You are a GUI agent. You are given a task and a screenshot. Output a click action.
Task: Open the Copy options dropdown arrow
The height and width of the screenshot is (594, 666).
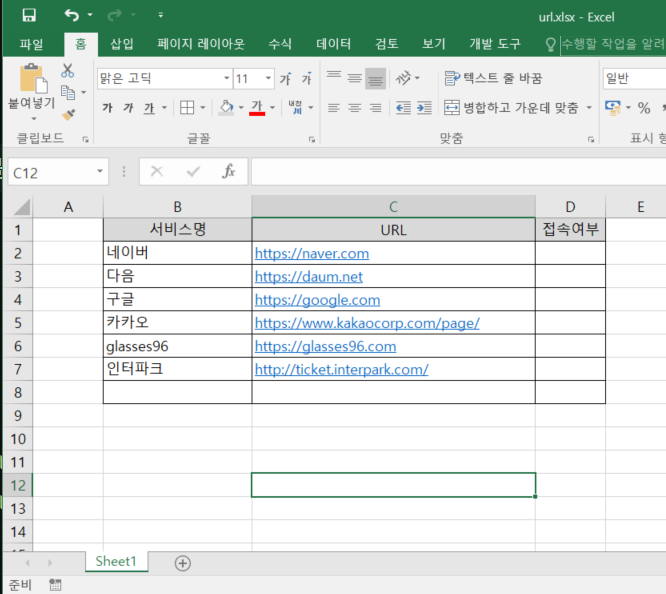[x=84, y=92]
